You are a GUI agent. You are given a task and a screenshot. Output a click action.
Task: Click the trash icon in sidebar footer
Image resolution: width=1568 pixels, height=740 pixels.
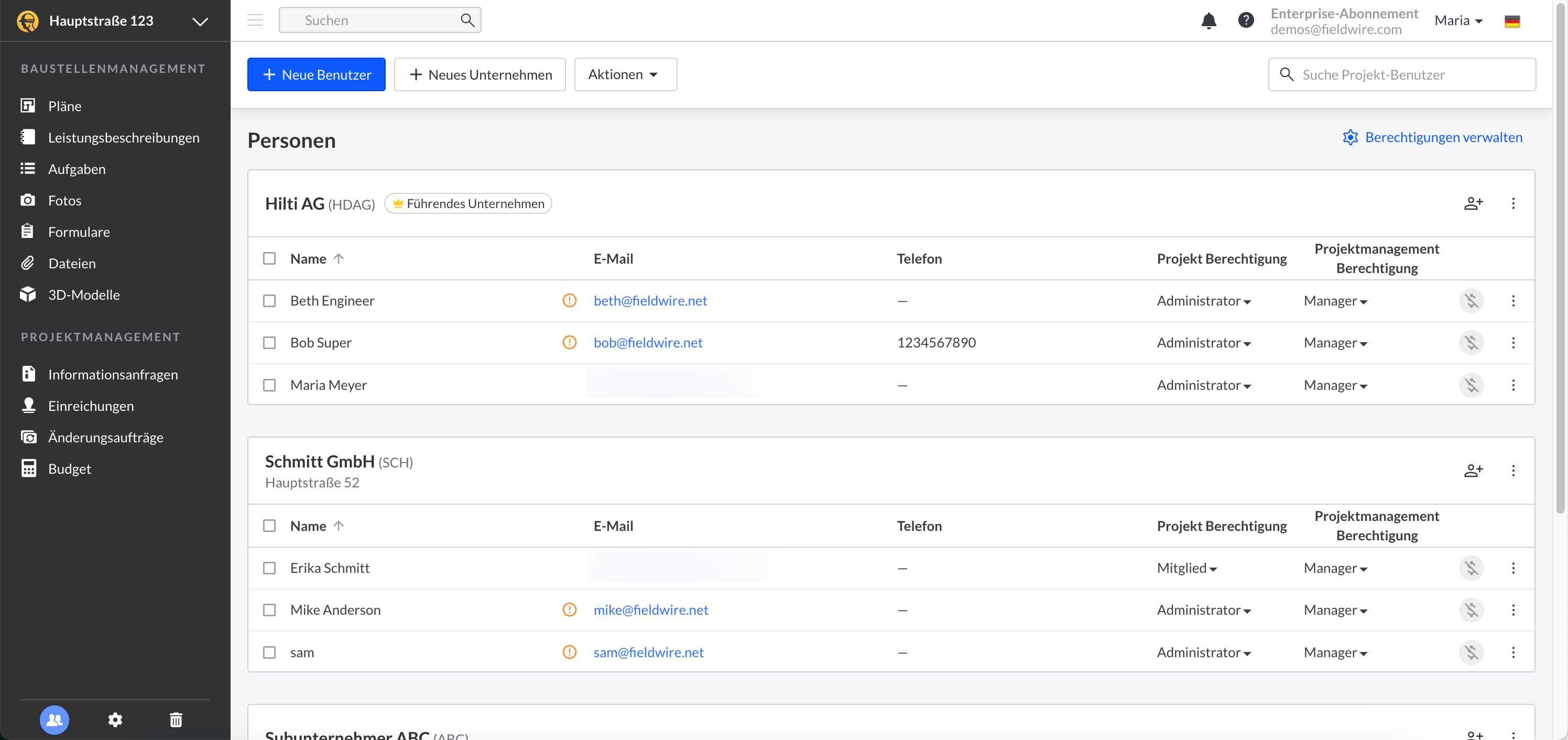tap(176, 720)
